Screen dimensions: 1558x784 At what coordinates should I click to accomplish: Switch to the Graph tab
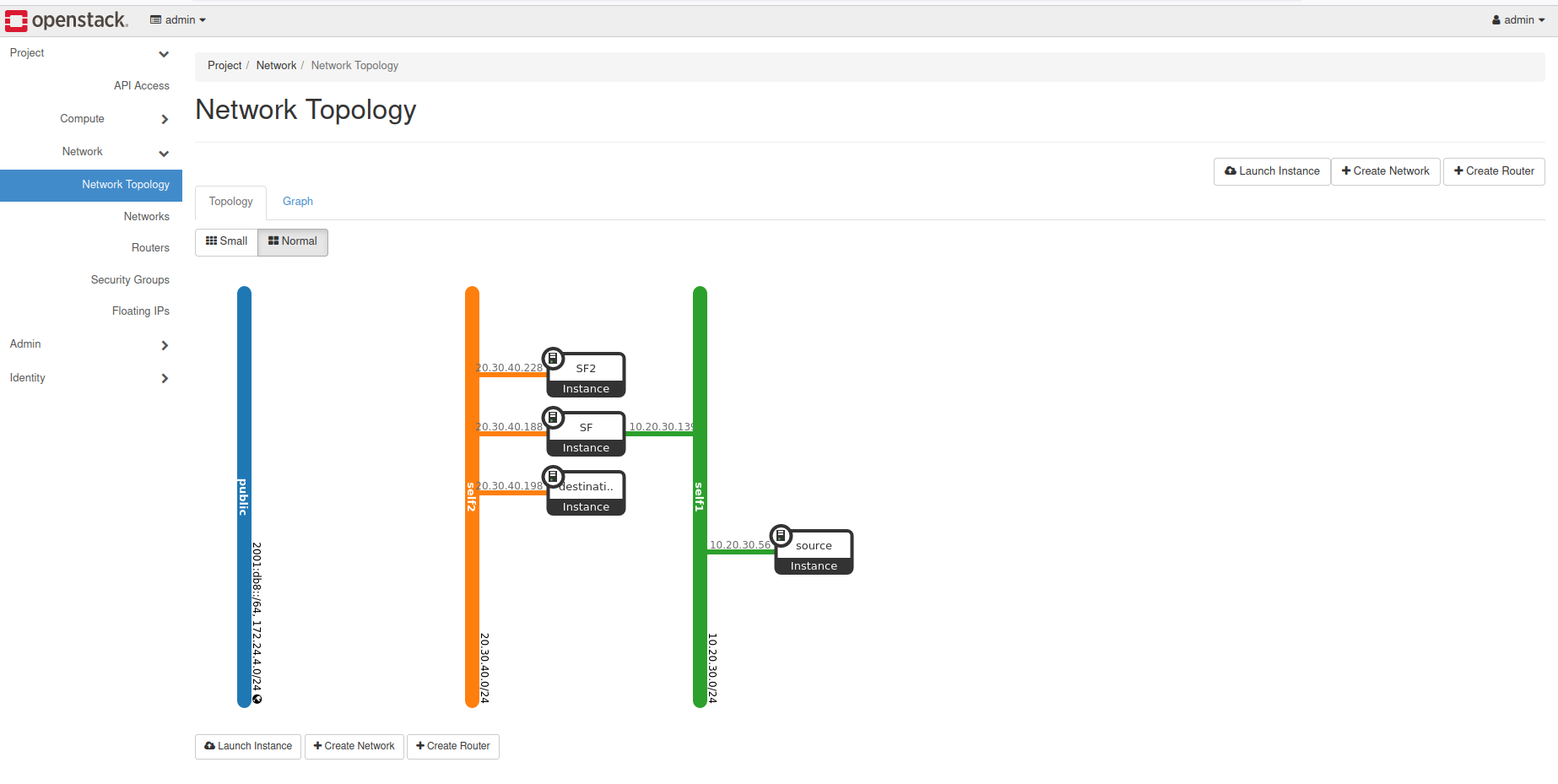(298, 202)
